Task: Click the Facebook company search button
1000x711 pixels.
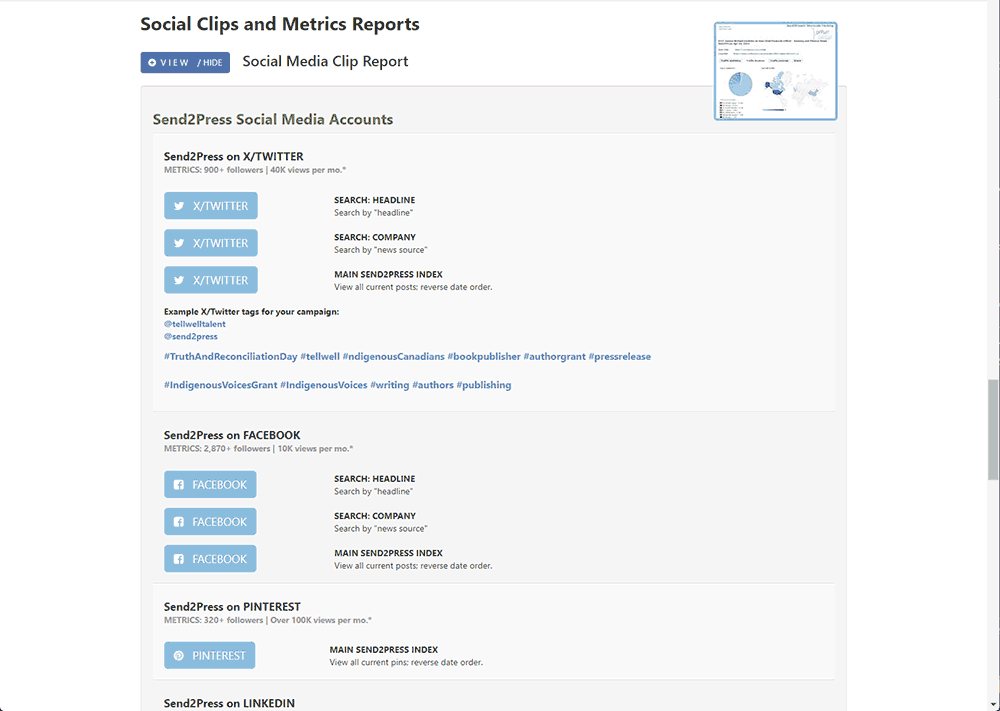Action: tap(210, 522)
